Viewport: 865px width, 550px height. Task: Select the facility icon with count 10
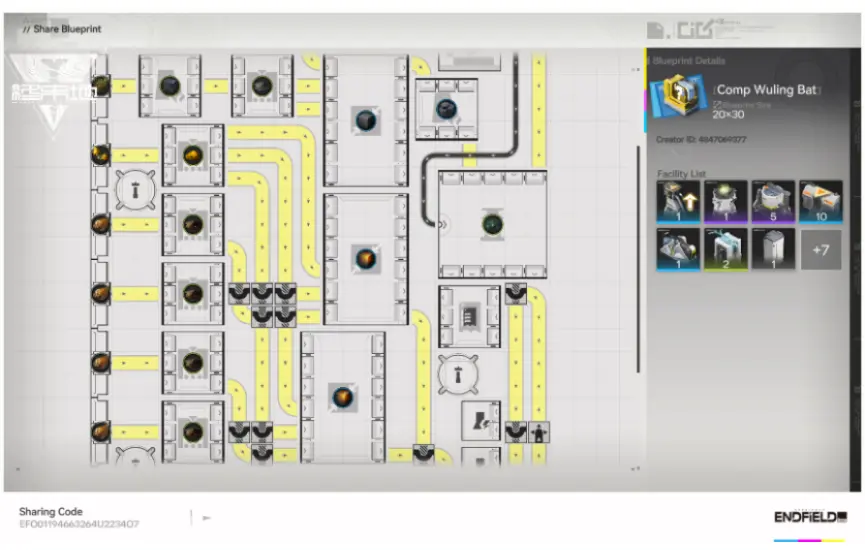[x=821, y=202]
